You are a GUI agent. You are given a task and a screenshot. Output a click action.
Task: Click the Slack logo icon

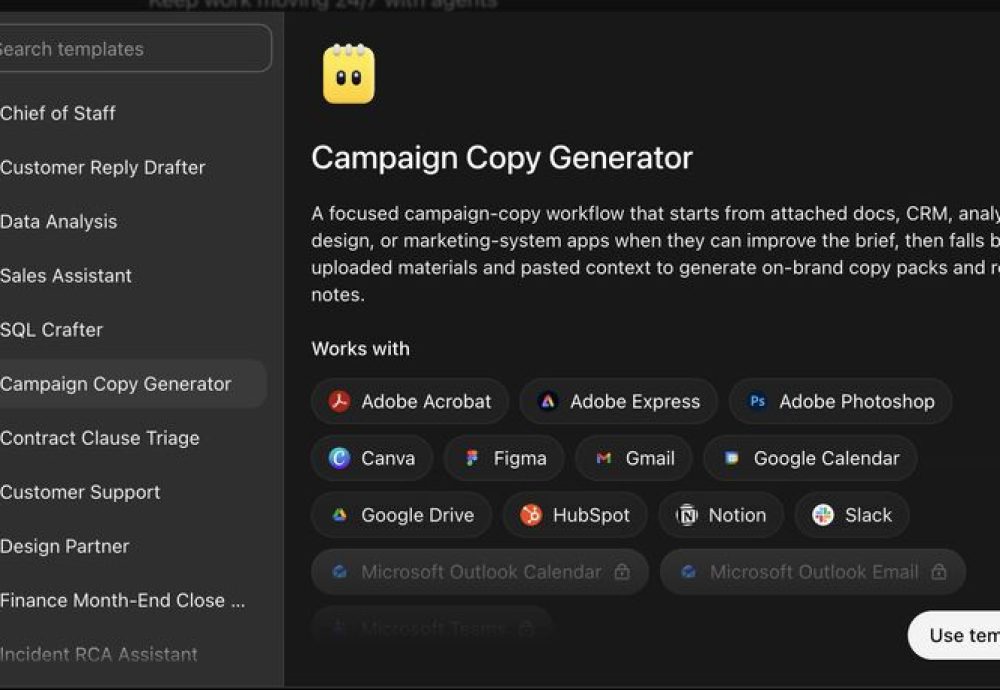pos(823,515)
